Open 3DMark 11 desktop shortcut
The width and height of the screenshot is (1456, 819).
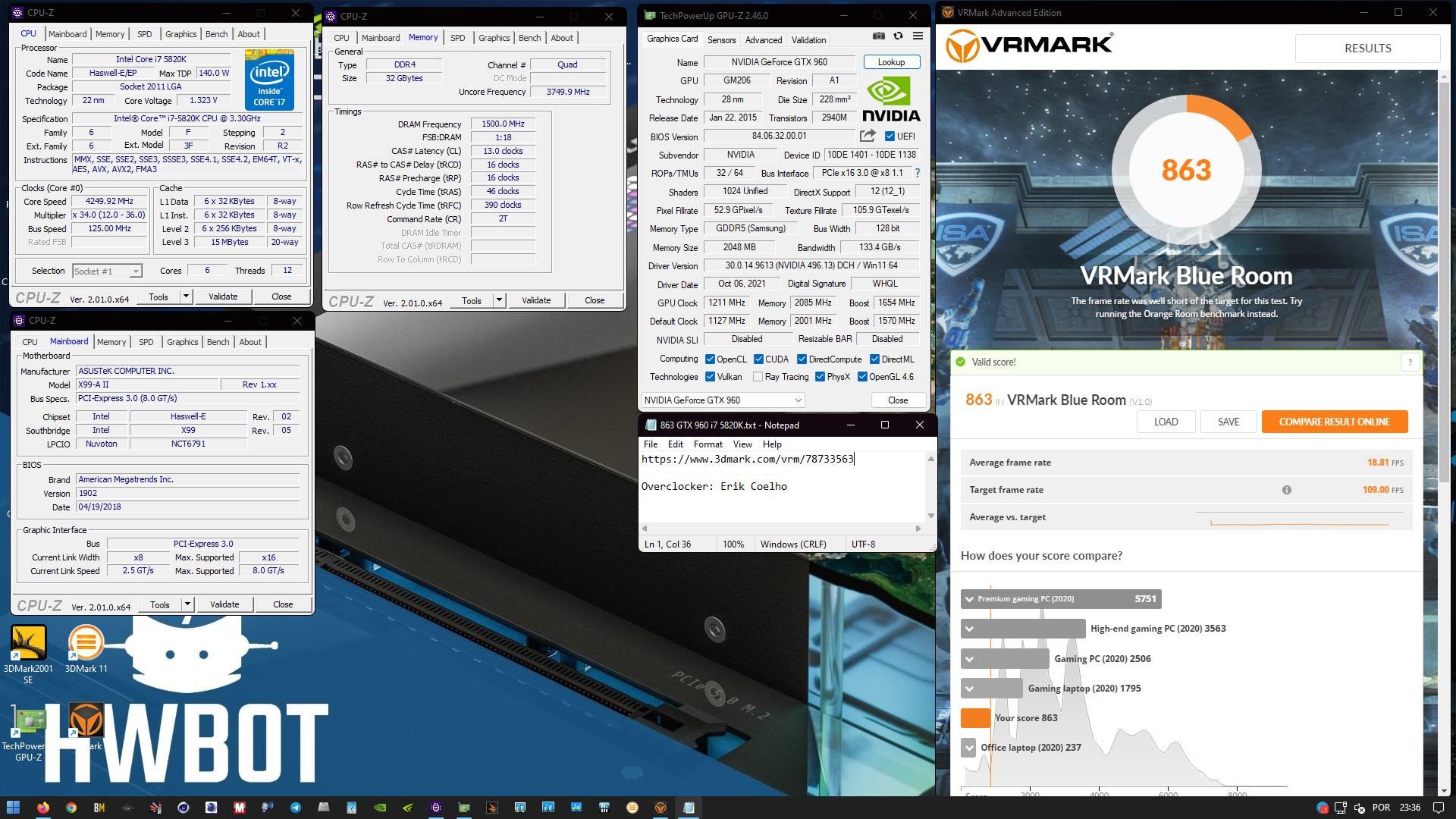(x=86, y=650)
